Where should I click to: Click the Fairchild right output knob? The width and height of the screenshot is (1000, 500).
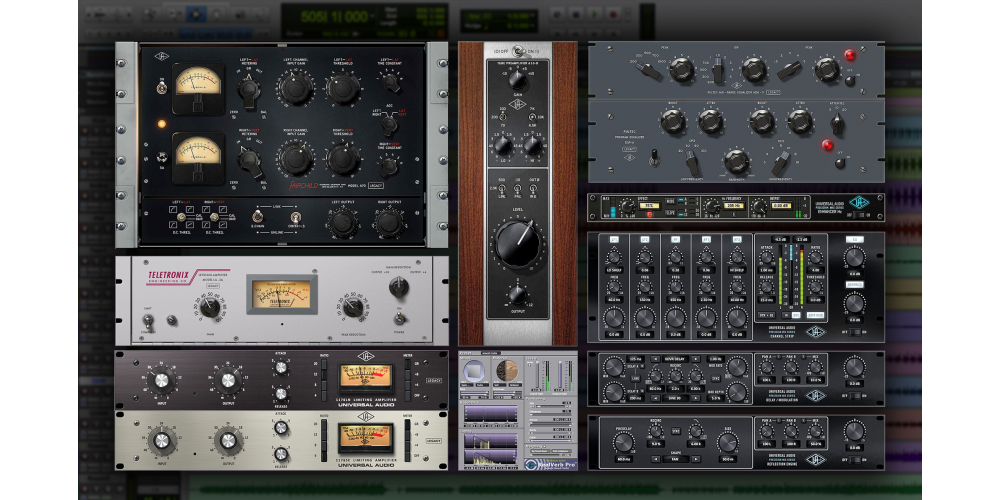[388, 224]
